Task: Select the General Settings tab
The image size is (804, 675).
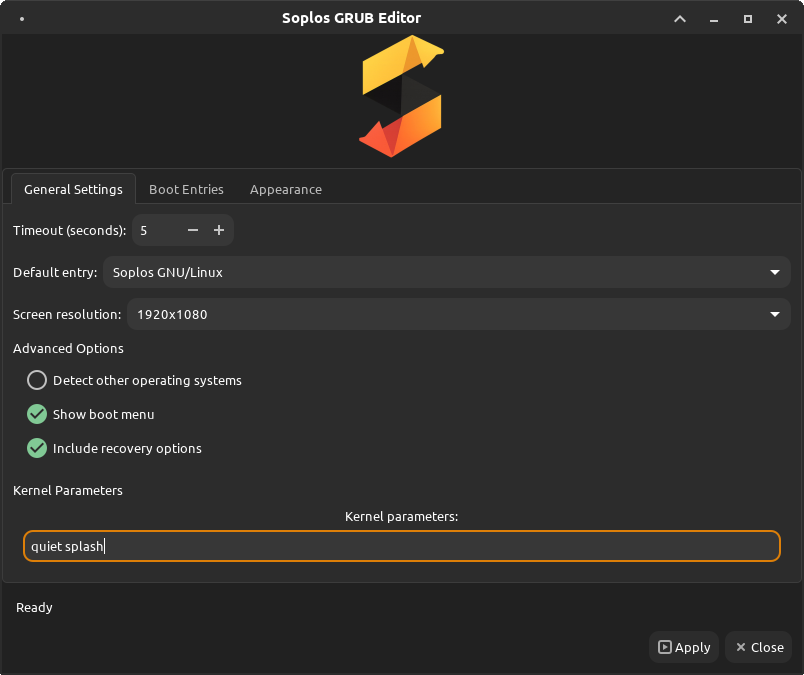Action: tap(72, 189)
